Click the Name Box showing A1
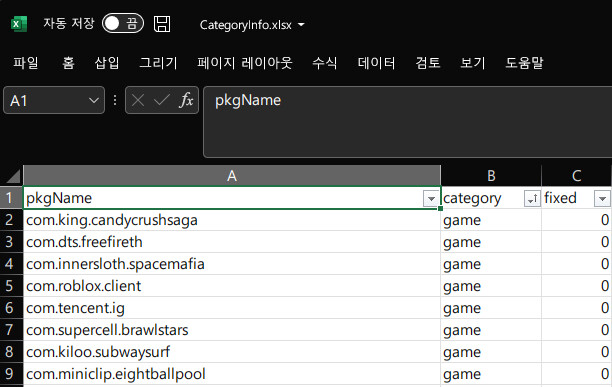This screenshot has width=612, height=387. 54,100
